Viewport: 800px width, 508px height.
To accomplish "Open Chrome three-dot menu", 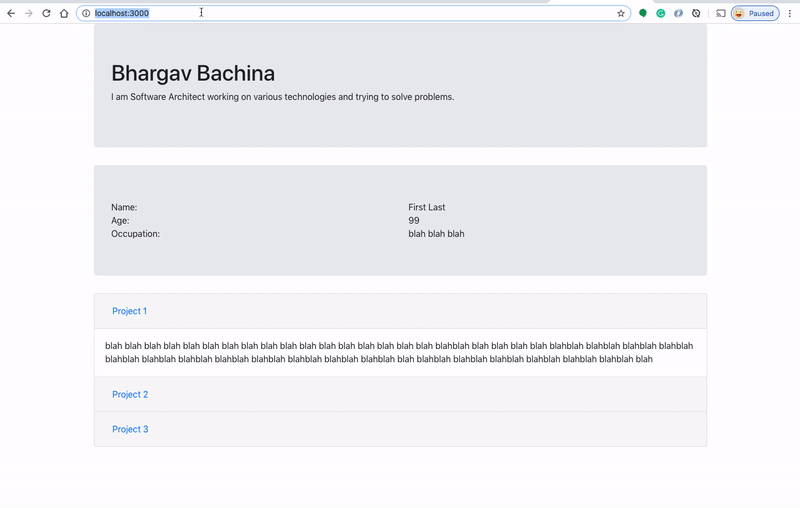I will point(789,13).
